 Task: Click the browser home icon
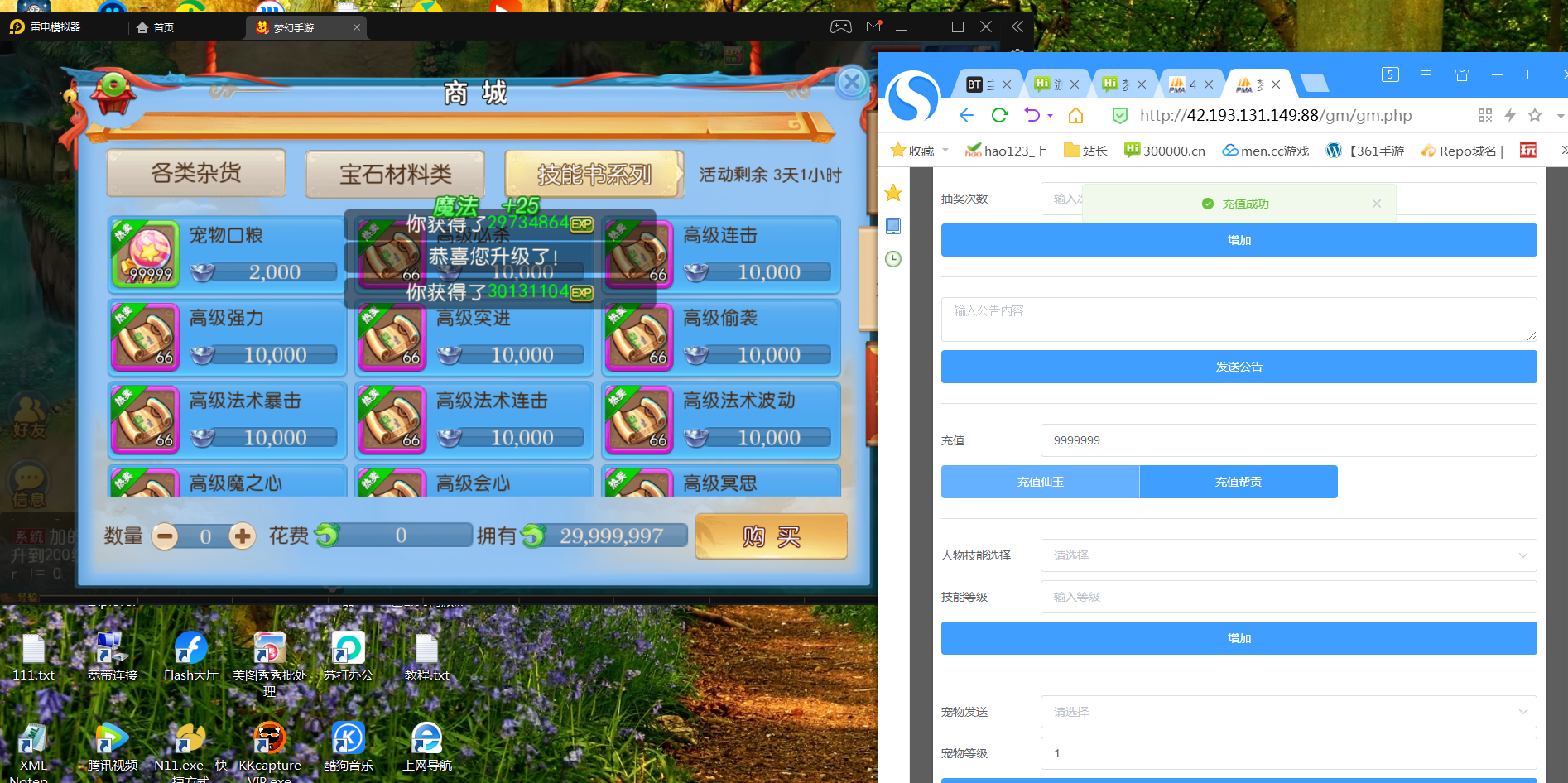1075,115
